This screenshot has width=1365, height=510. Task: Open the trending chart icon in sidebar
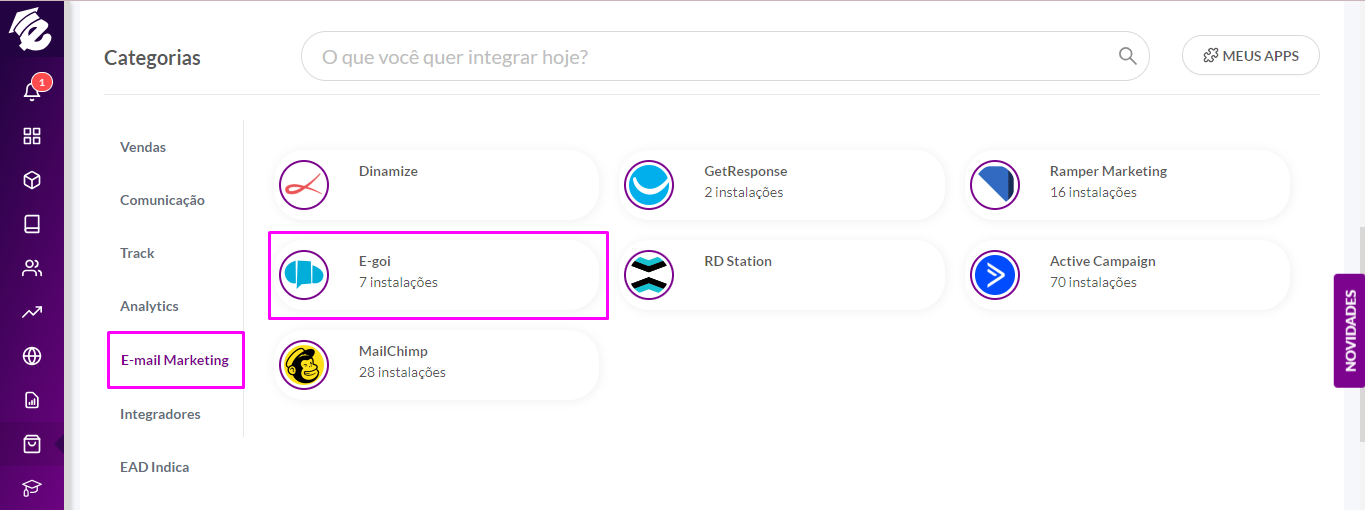pyautogui.click(x=32, y=312)
